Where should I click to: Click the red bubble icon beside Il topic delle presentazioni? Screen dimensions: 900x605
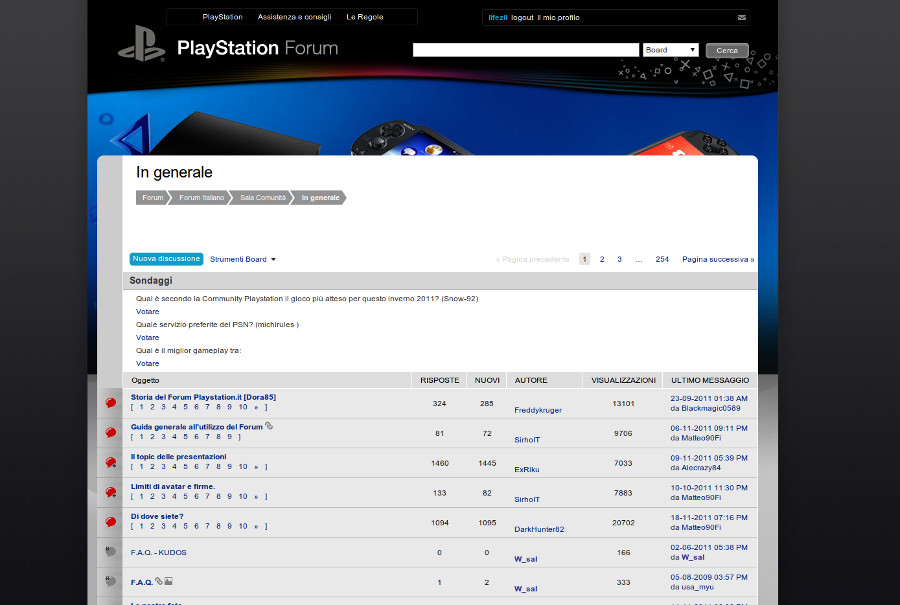tap(111, 463)
